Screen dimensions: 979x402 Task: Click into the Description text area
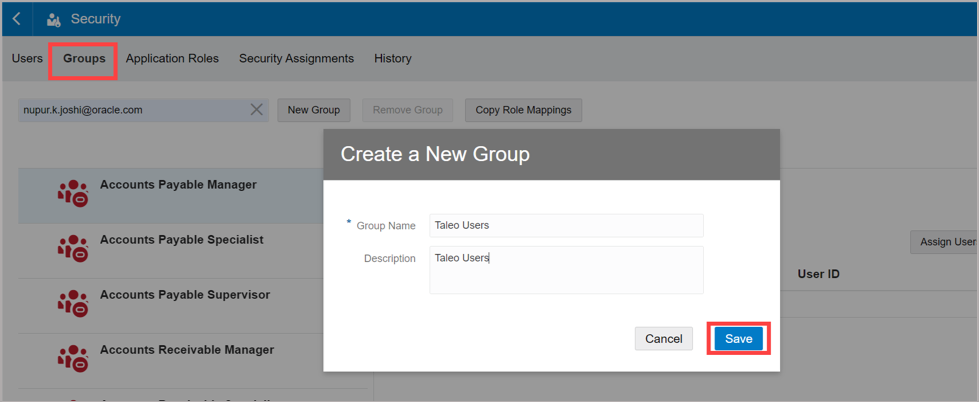pos(566,270)
